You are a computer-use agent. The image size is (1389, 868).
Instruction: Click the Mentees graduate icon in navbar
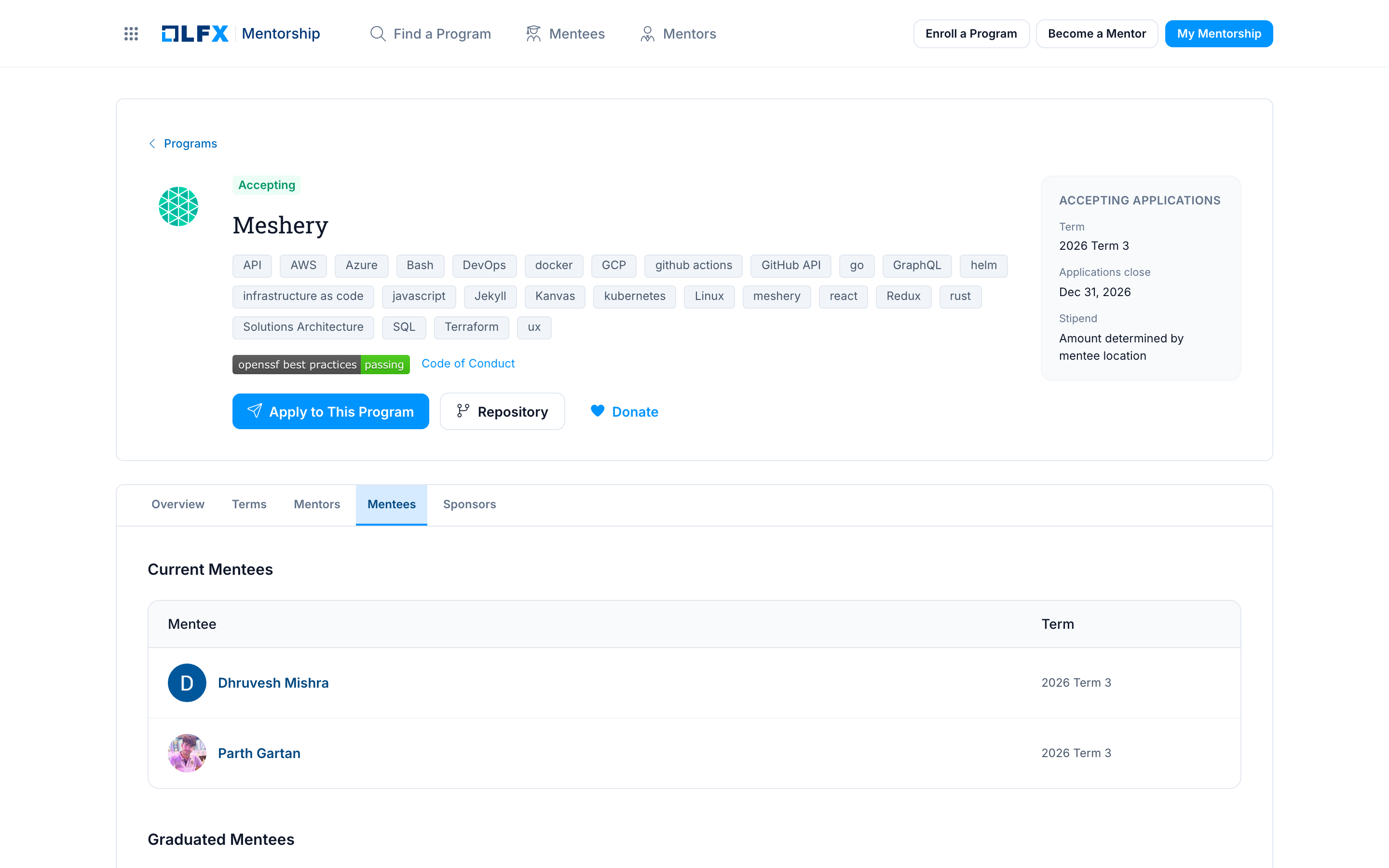(533, 34)
